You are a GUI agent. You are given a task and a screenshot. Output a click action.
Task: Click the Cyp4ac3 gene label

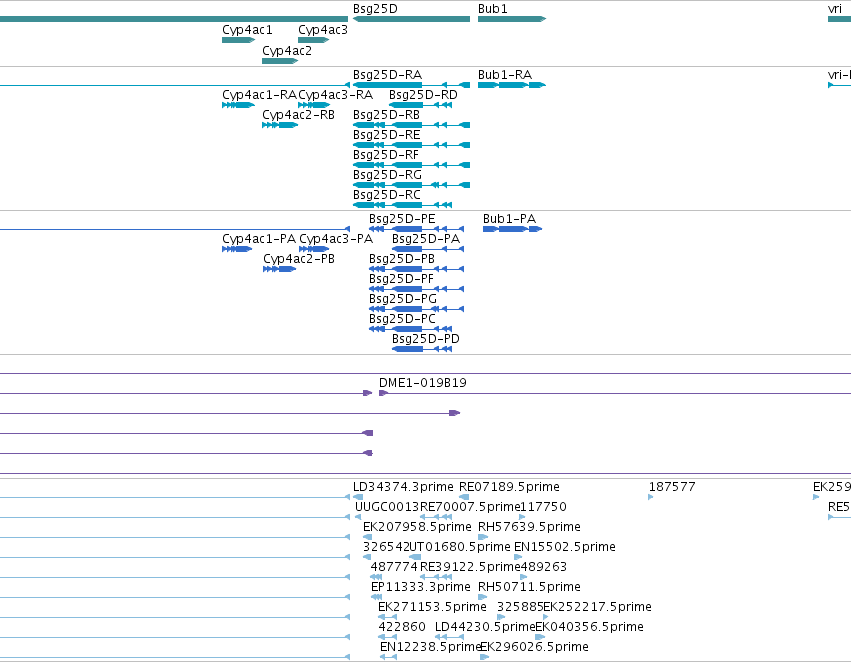click(x=323, y=30)
